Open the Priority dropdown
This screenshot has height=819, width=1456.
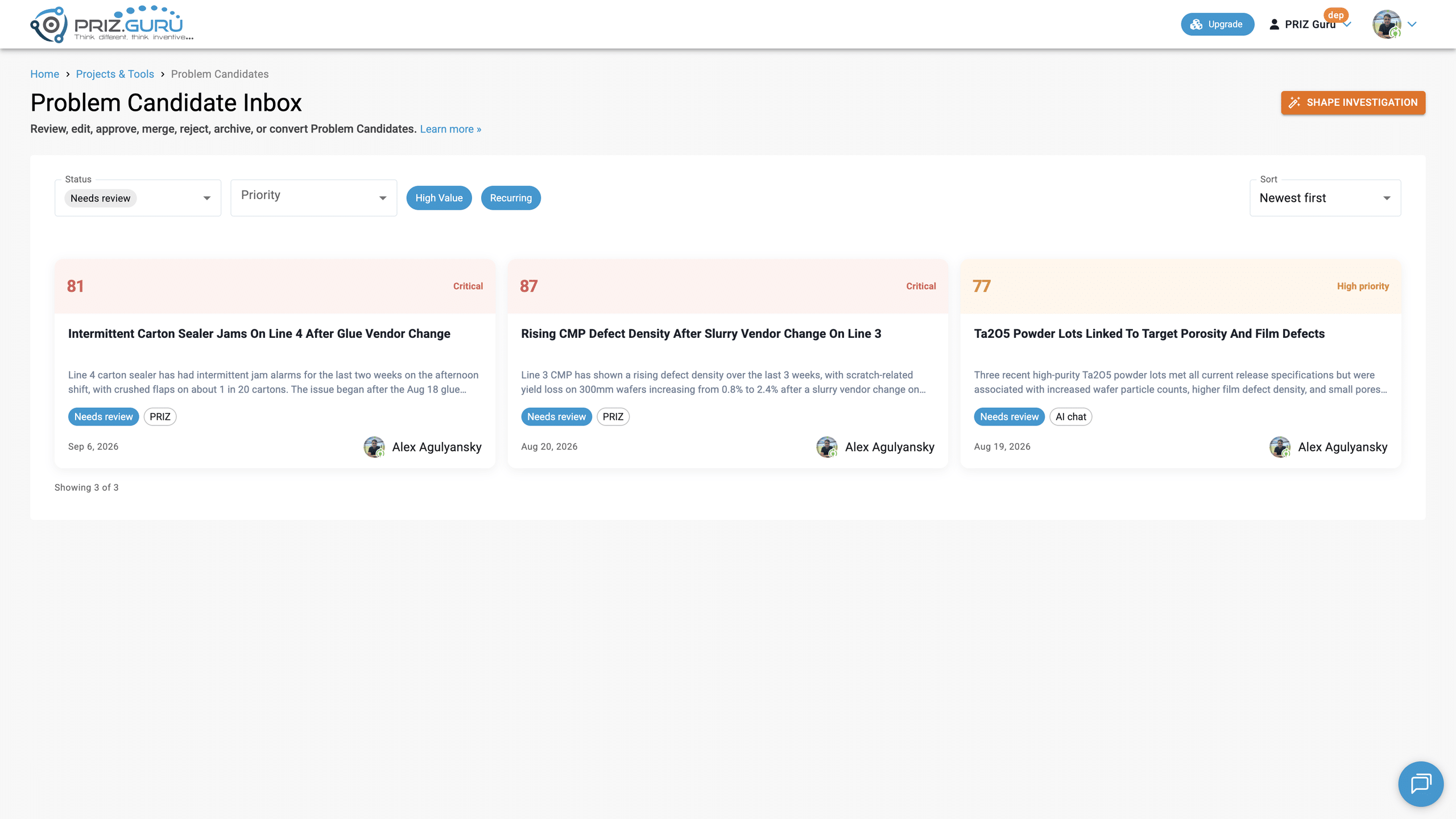point(313,198)
